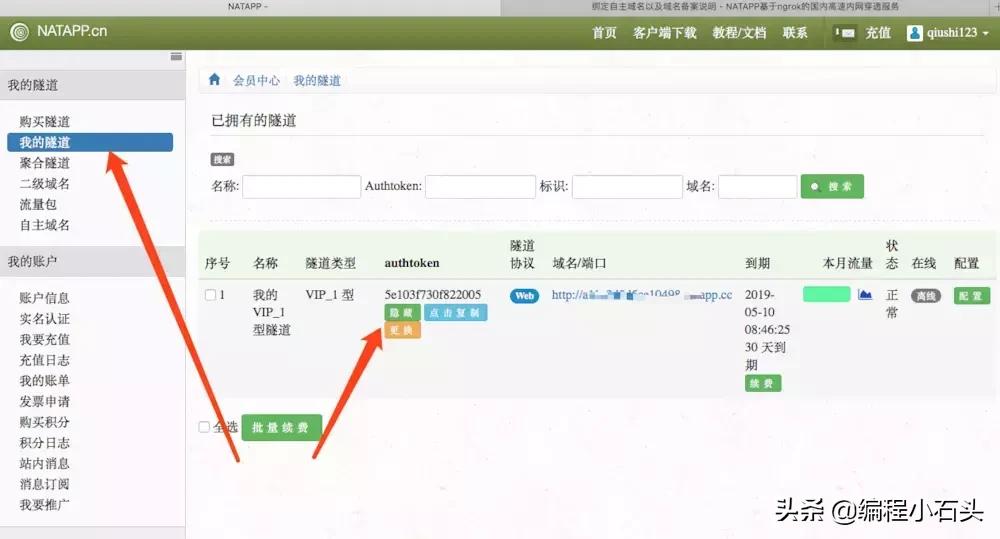Open 充值 in the top navigation
This screenshot has height=539, width=1000.
(x=878, y=33)
